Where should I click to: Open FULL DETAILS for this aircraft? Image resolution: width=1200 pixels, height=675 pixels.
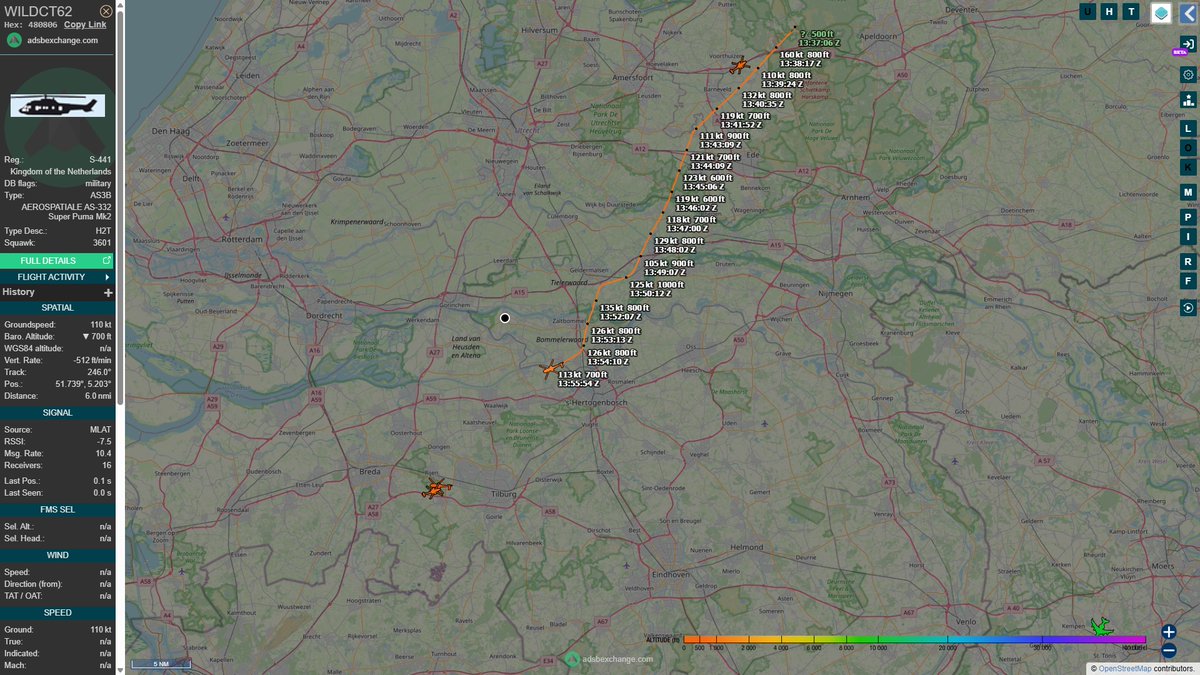click(57, 261)
